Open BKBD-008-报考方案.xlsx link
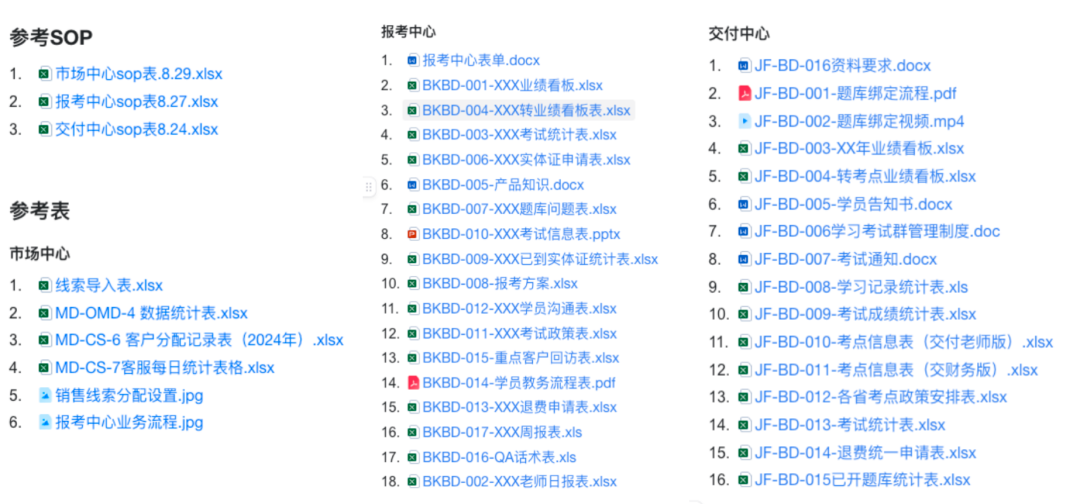 click(500, 284)
